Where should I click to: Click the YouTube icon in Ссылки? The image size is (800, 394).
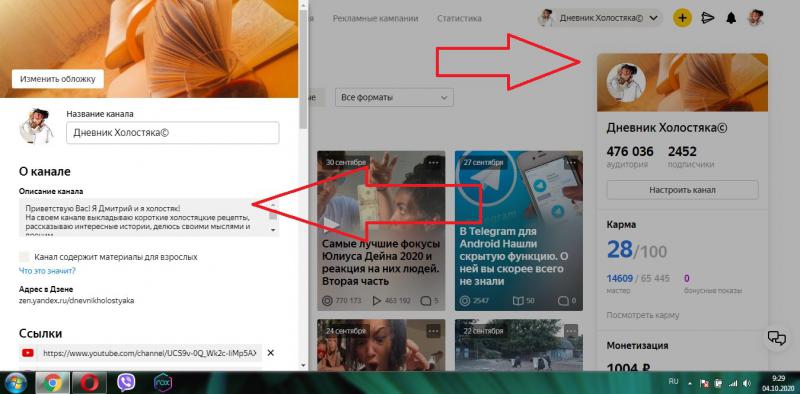pyautogui.click(x=28, y=353)
